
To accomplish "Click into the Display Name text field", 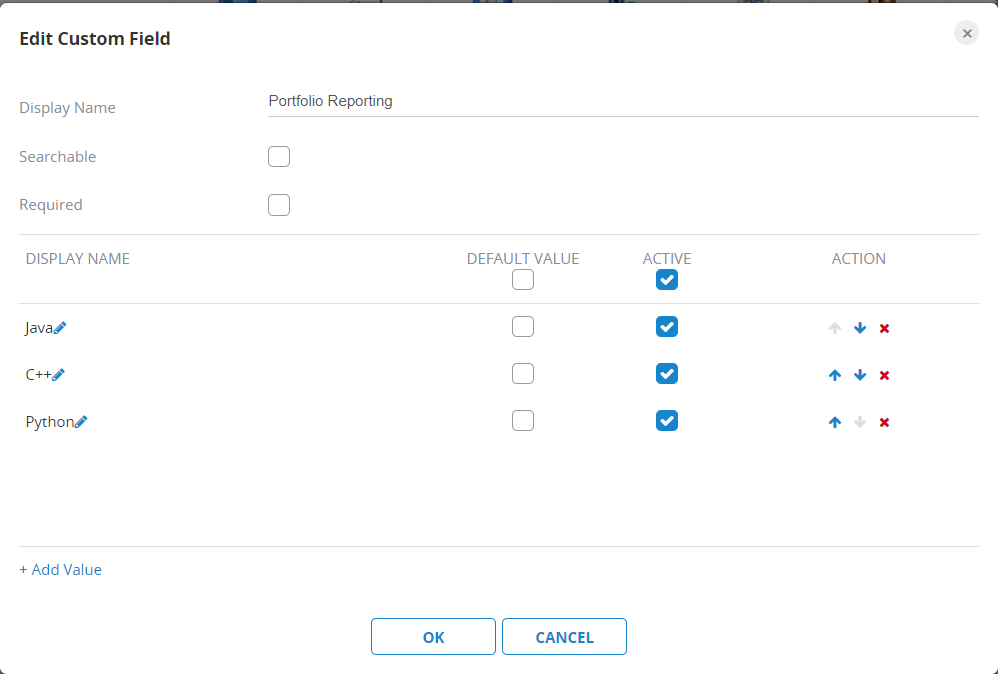I will tap(622, 101).
